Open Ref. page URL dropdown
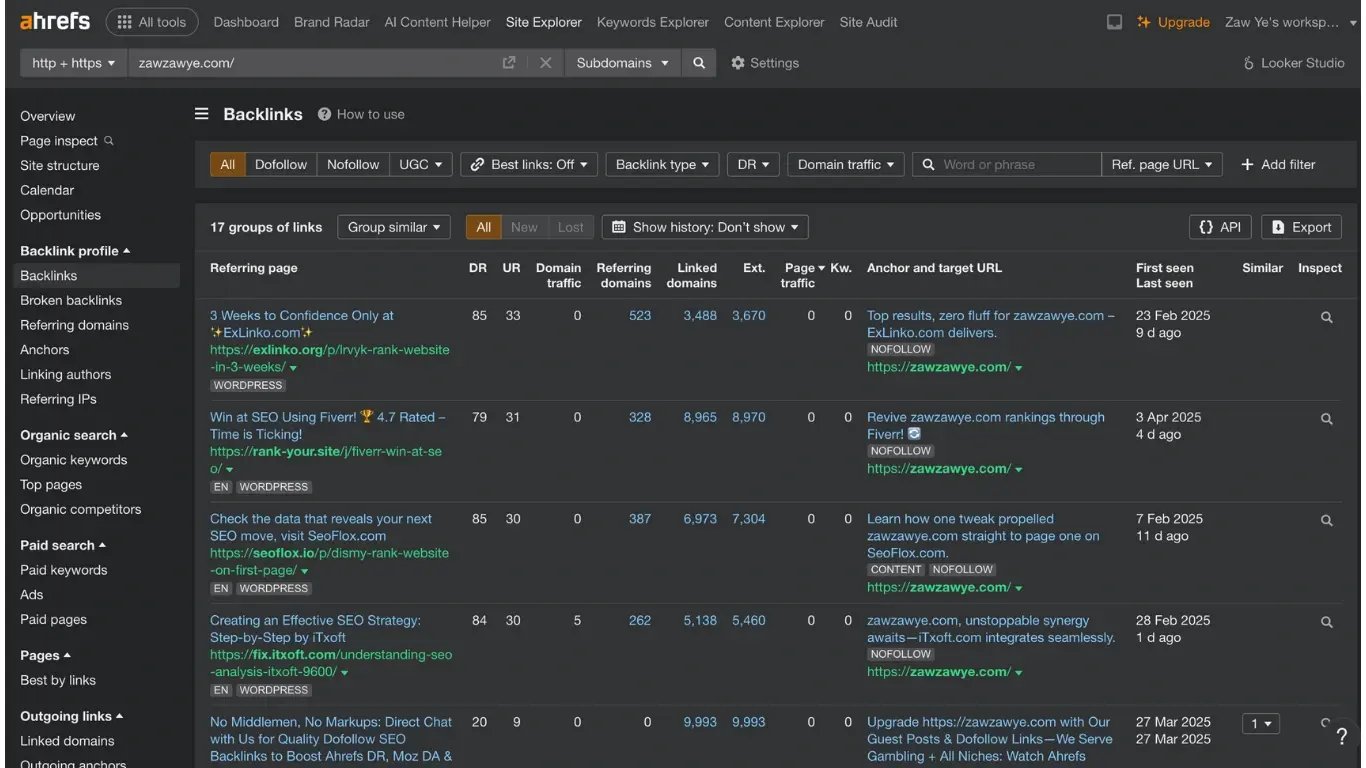This screenshot has height=768, width=1366. tap(1162, 165)
